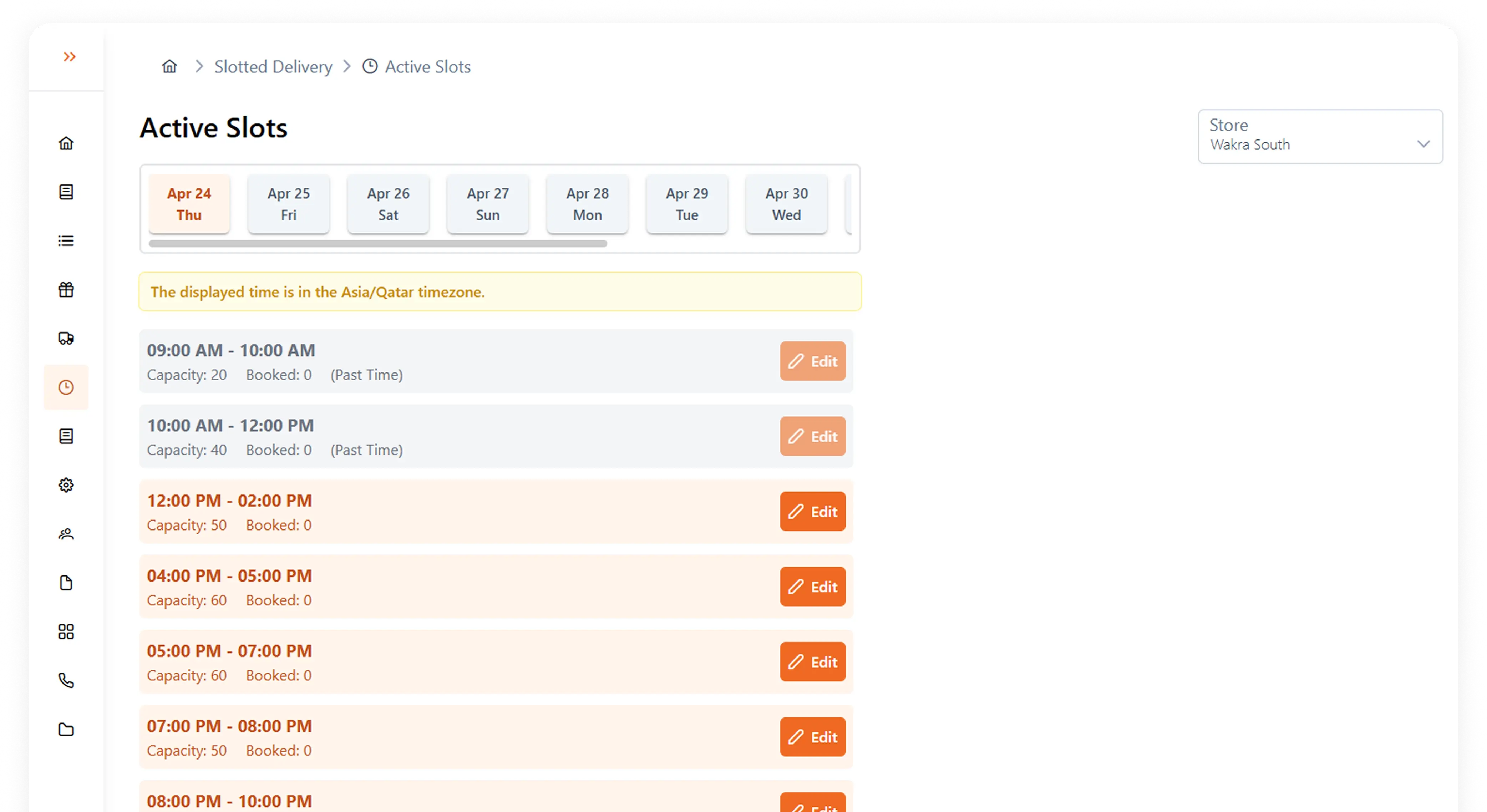The height and width of the screenshot is (812, 1487).
Task: Open the gift icon in sidebar
Action: 66,289
